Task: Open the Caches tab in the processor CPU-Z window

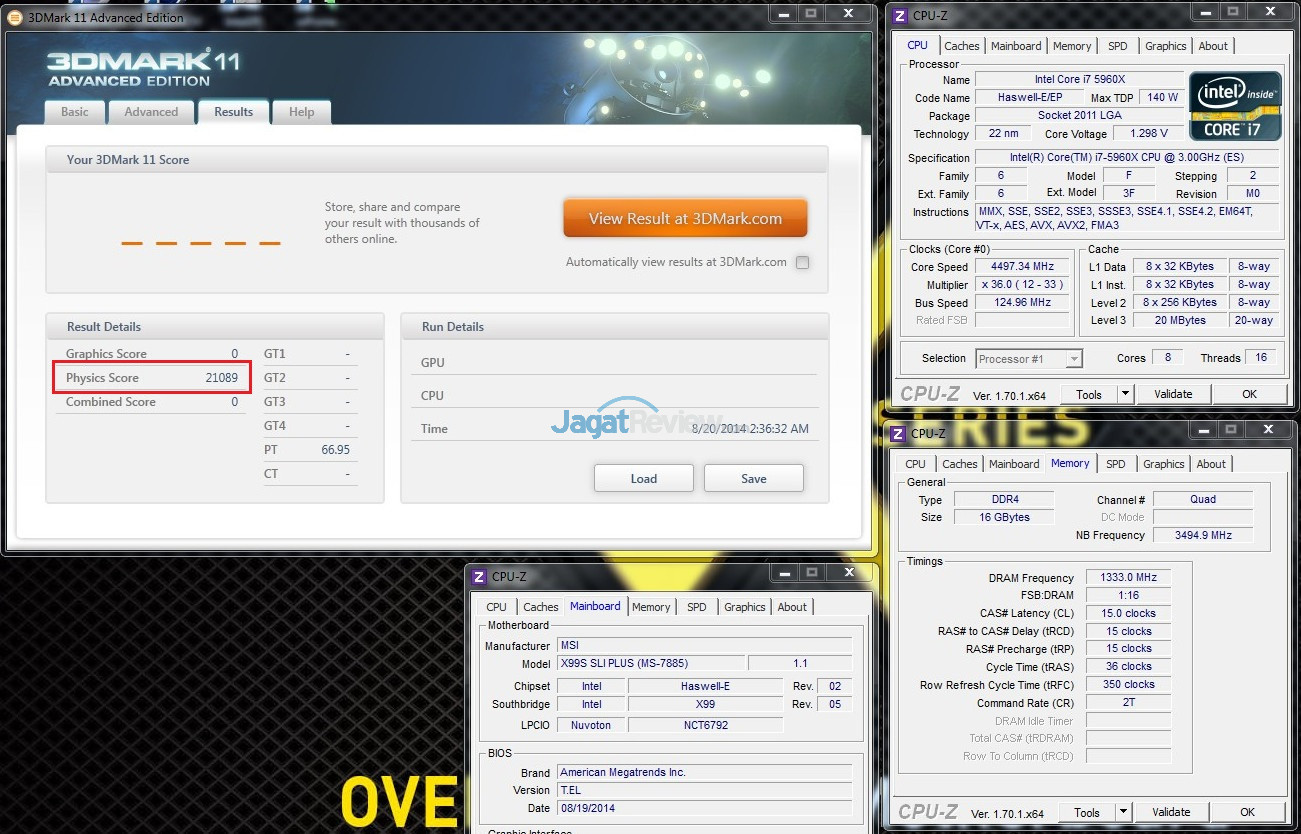Action: tap(962, 46)
